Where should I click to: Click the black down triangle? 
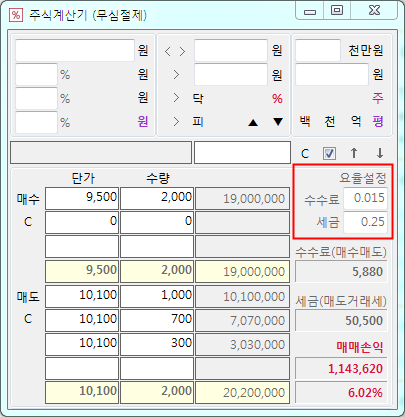pyautogui.click(x=278, y=122)
